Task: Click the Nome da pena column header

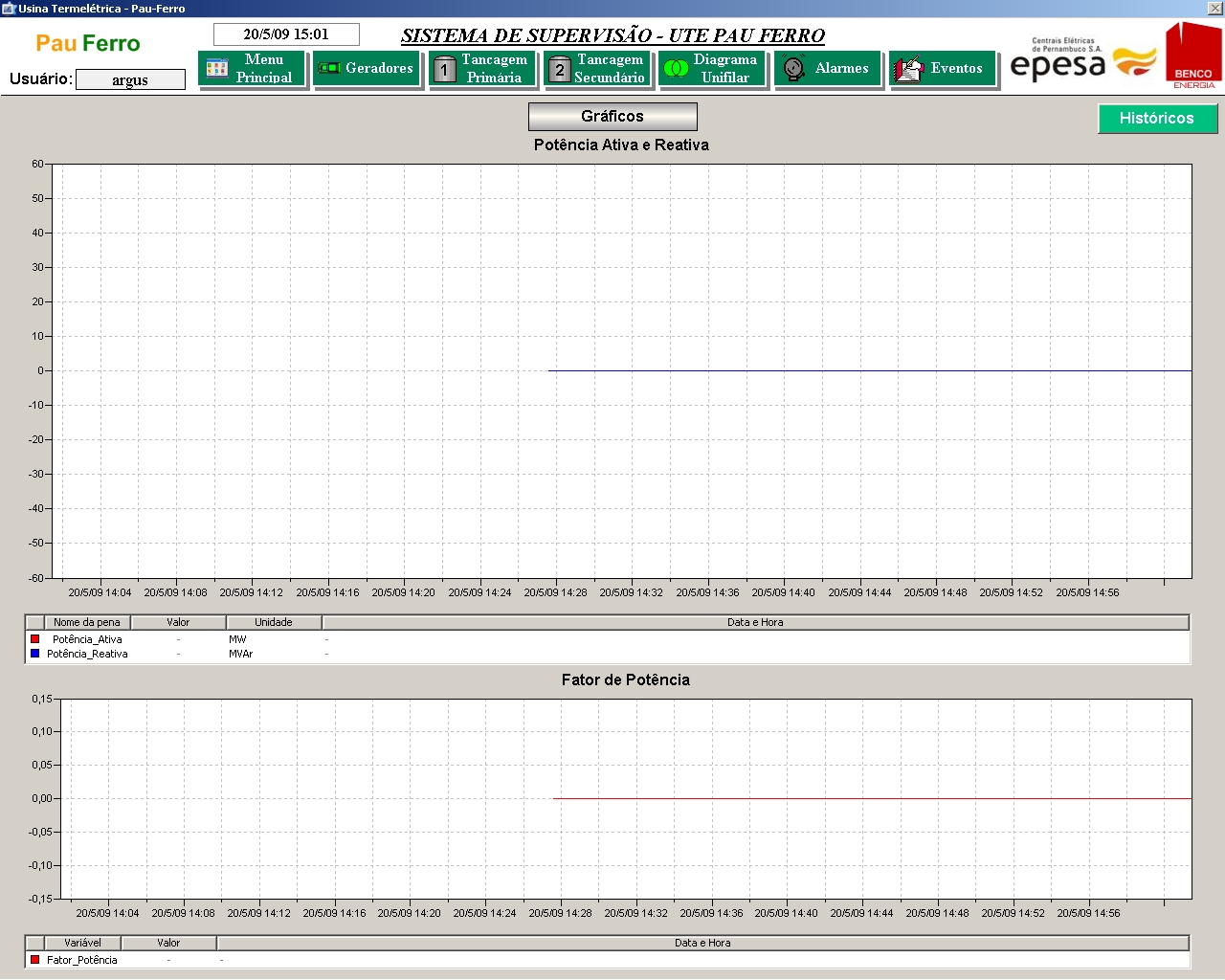Action: point(87,622)
